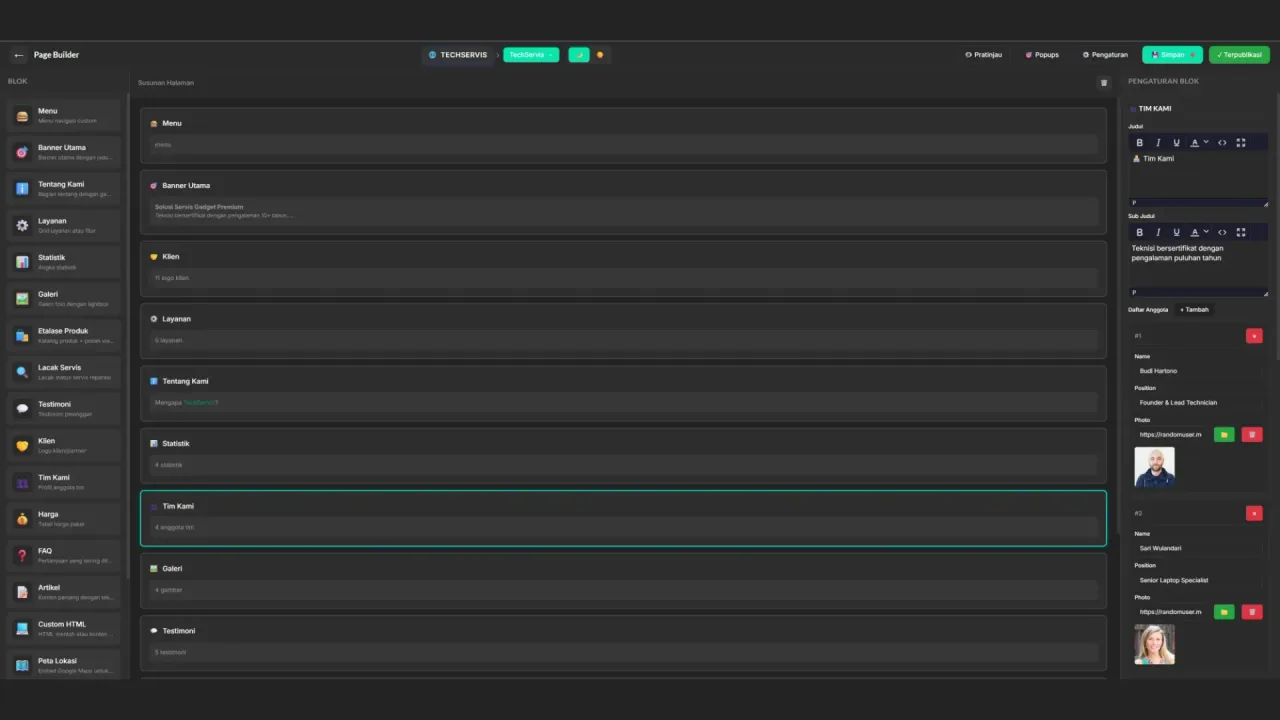Apply bold in Sub Judul editor
The width and height of the screenshot is (1280, 720).
1139,232
